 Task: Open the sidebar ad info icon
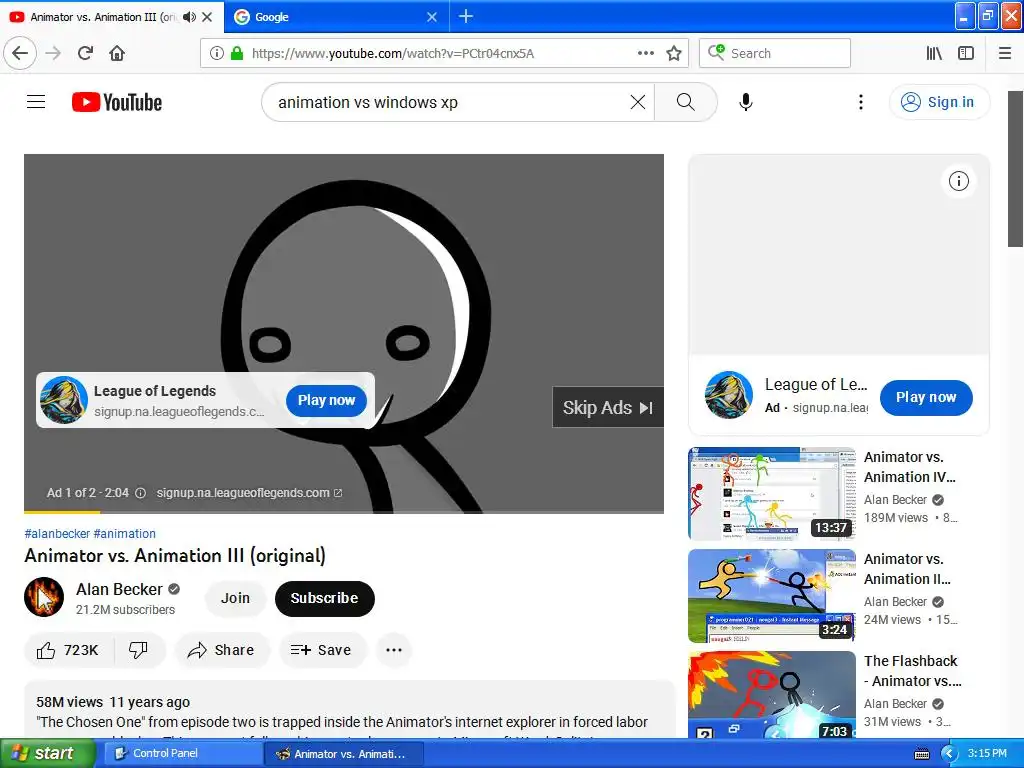pos(959,181)
